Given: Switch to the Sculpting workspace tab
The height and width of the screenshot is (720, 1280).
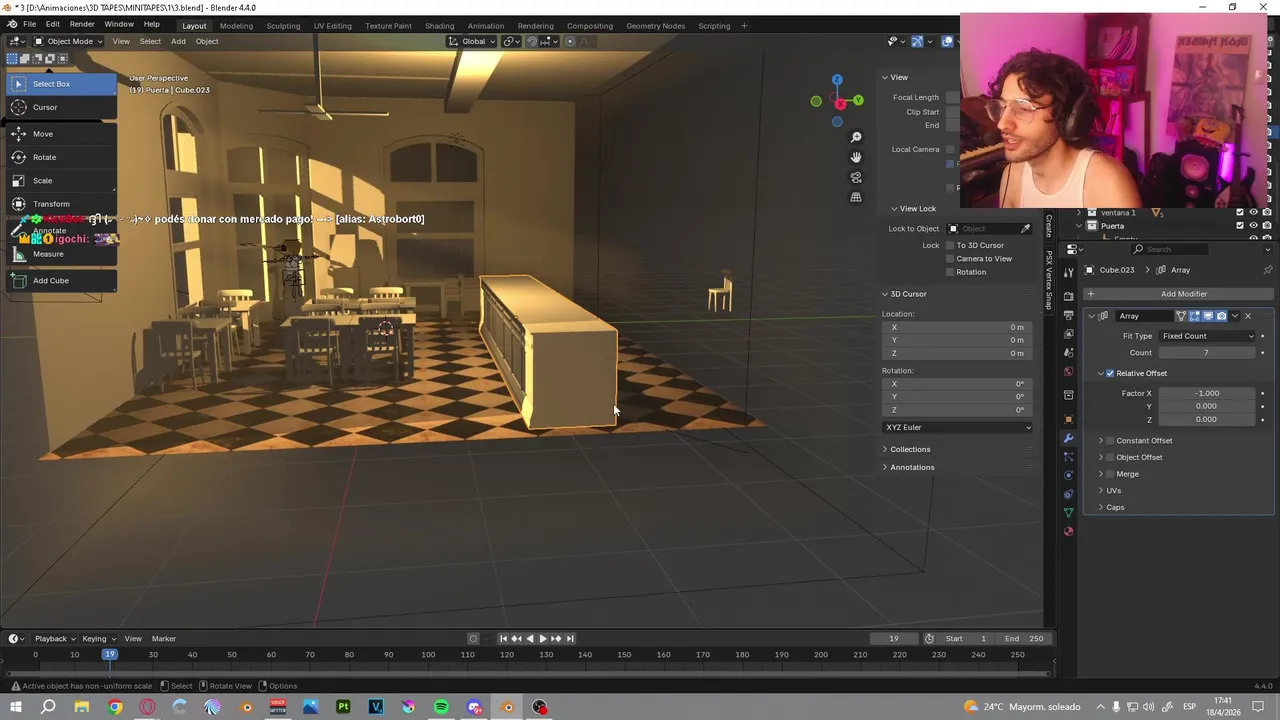Looking at the screenshot, I should [283, 25].
